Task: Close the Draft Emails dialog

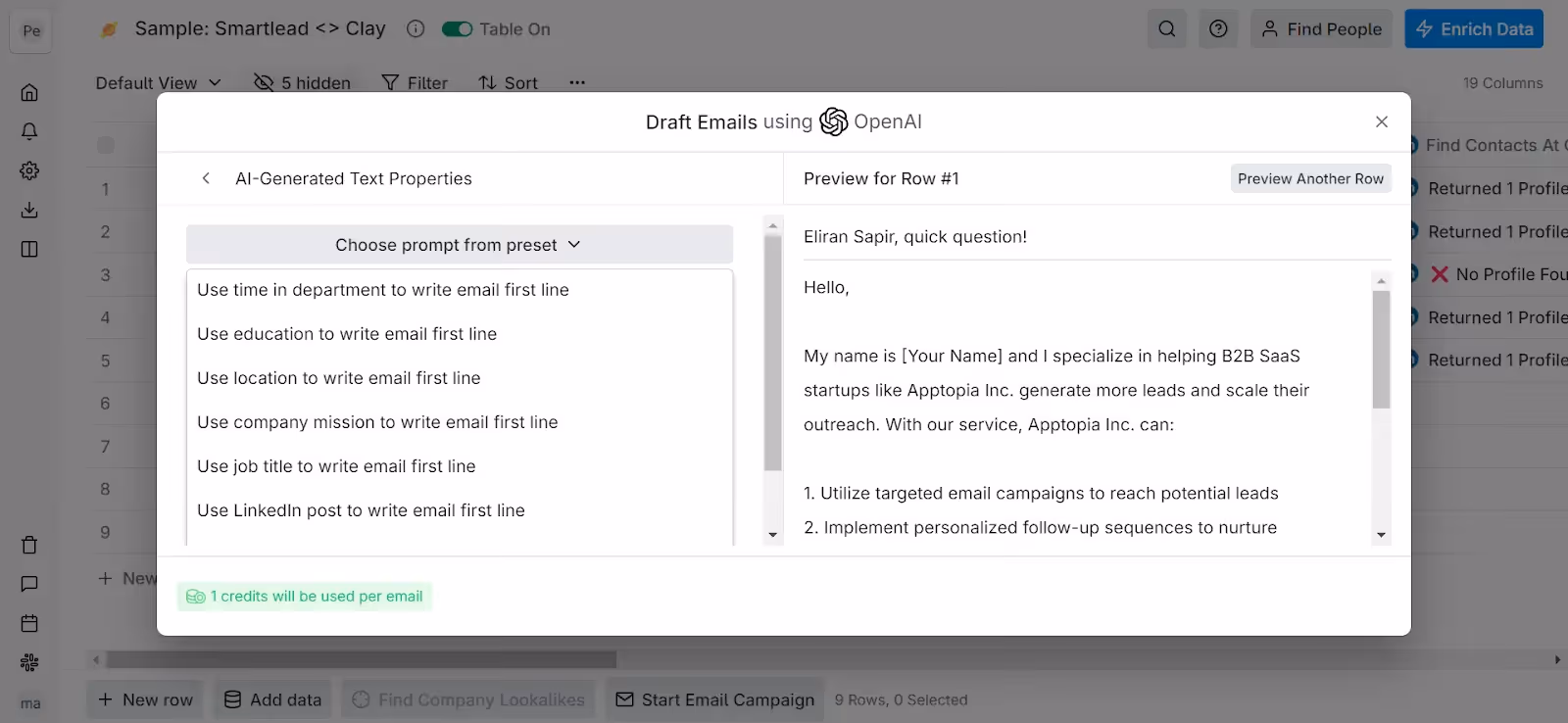Action: [x=1382, y=121]
